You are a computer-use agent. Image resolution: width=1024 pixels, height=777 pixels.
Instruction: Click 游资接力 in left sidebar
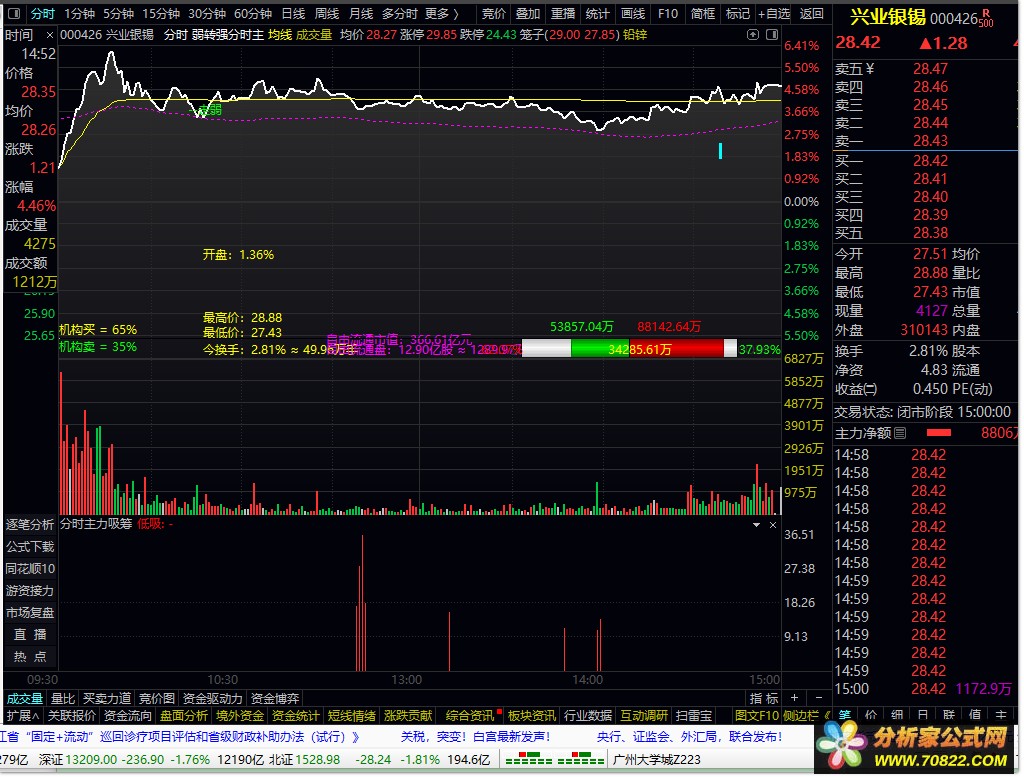point(30,591)
